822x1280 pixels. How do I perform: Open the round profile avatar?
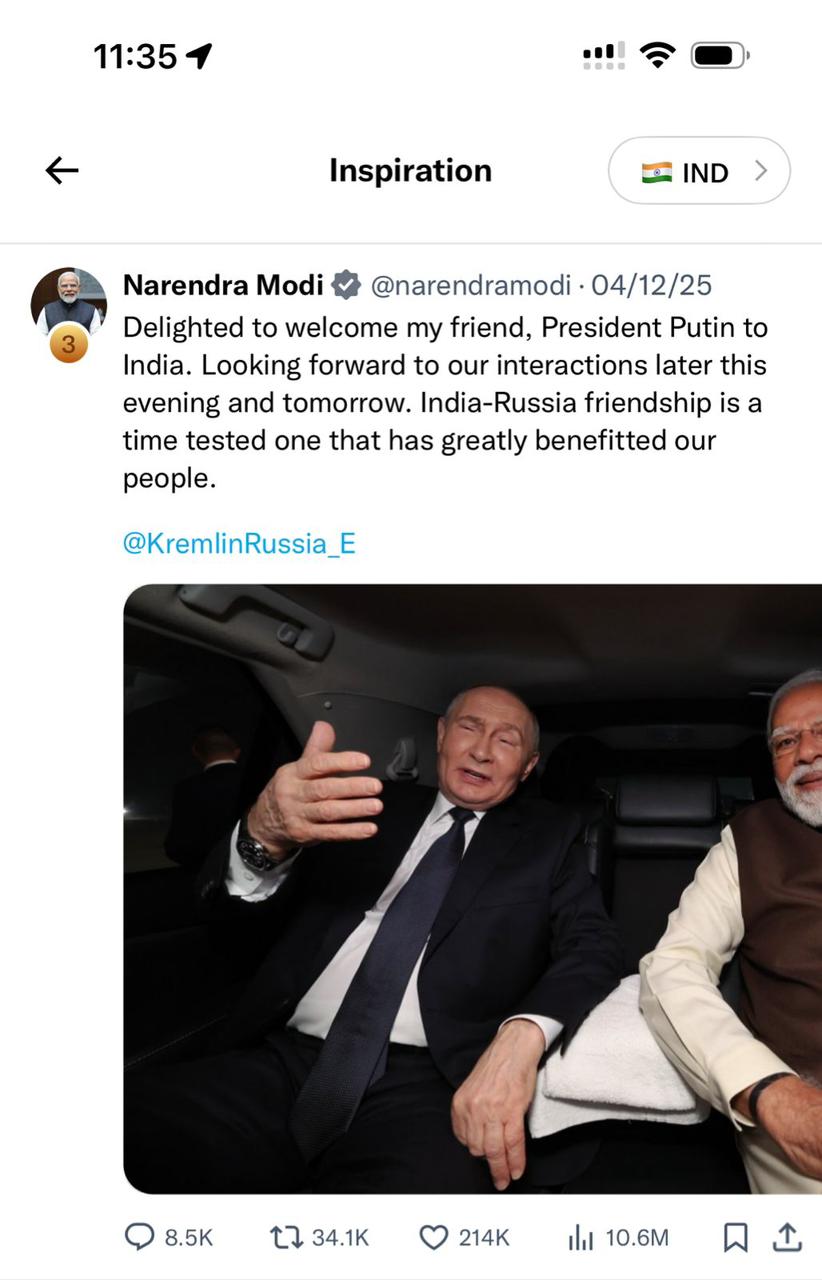[68, 301]
